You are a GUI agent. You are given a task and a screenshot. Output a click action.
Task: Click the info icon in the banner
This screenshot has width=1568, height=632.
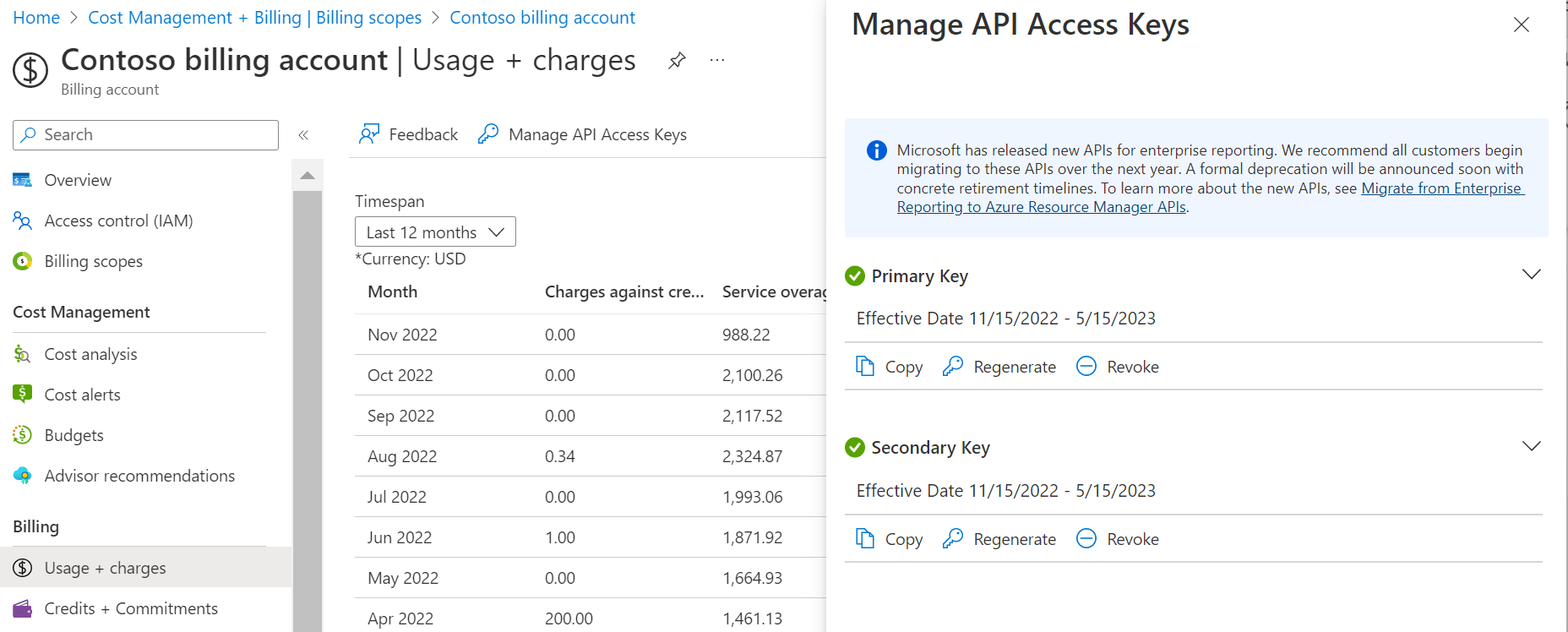877,150
